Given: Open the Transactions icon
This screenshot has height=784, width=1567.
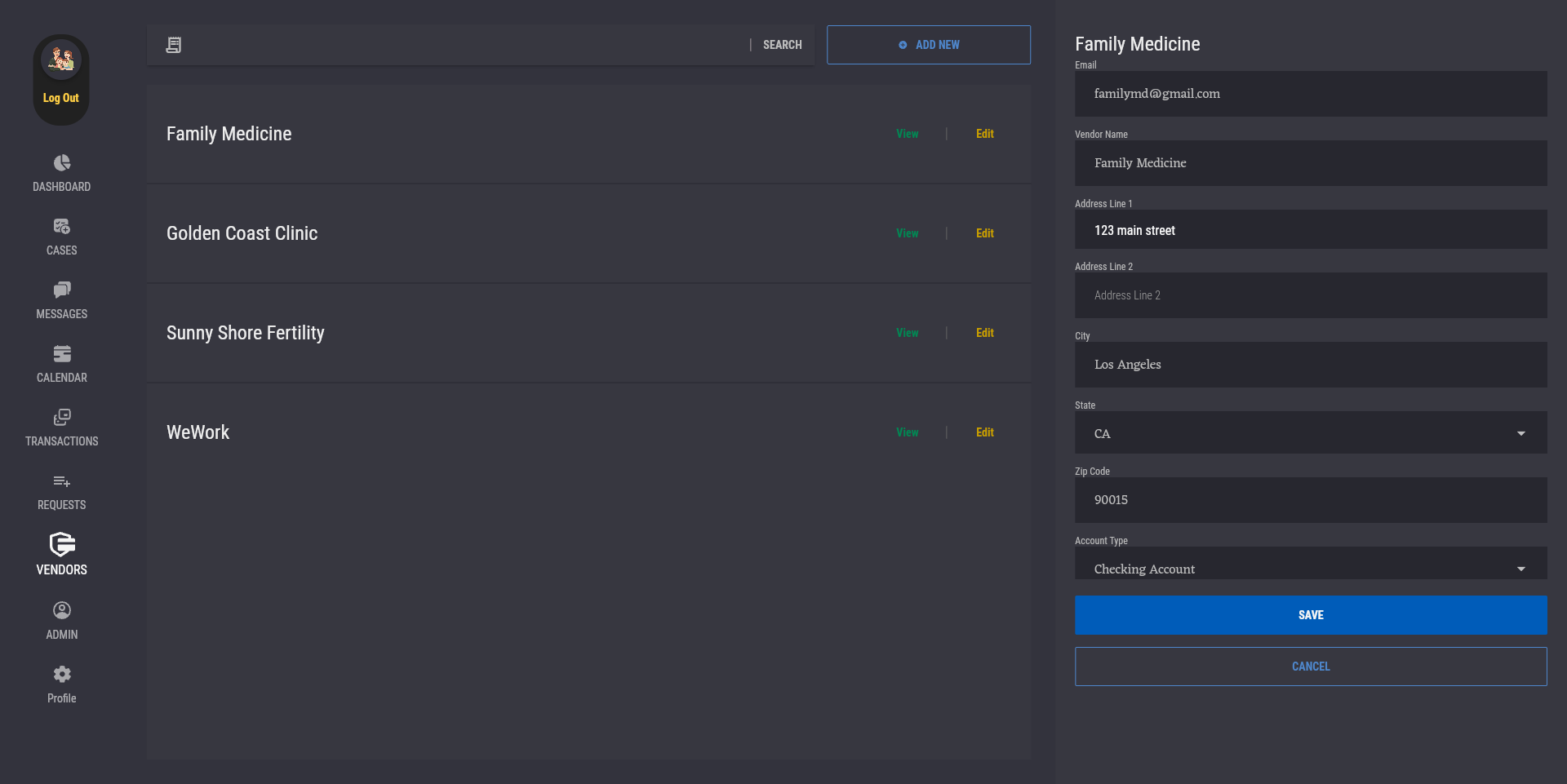Looking at the screenshot, I should [62, 418].
